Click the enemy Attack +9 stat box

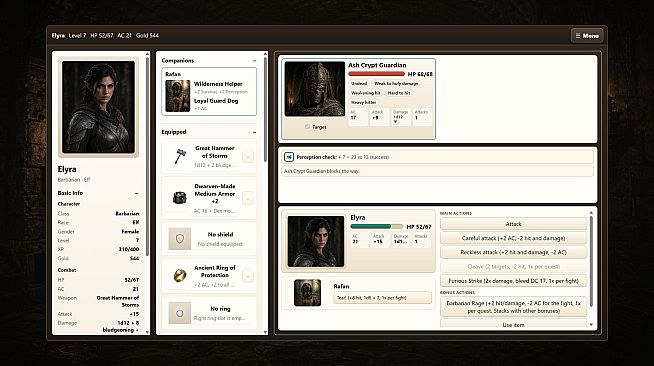click(379, 117)
